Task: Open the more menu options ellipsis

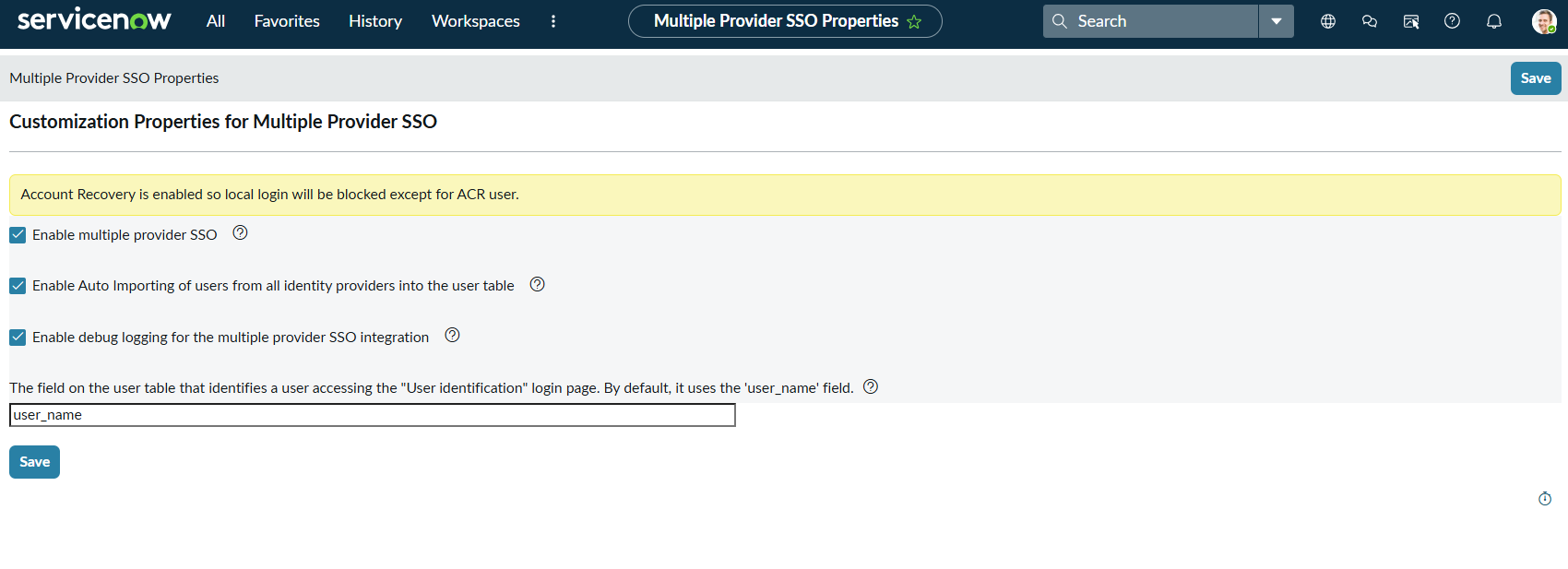Action: pos(553,21)
